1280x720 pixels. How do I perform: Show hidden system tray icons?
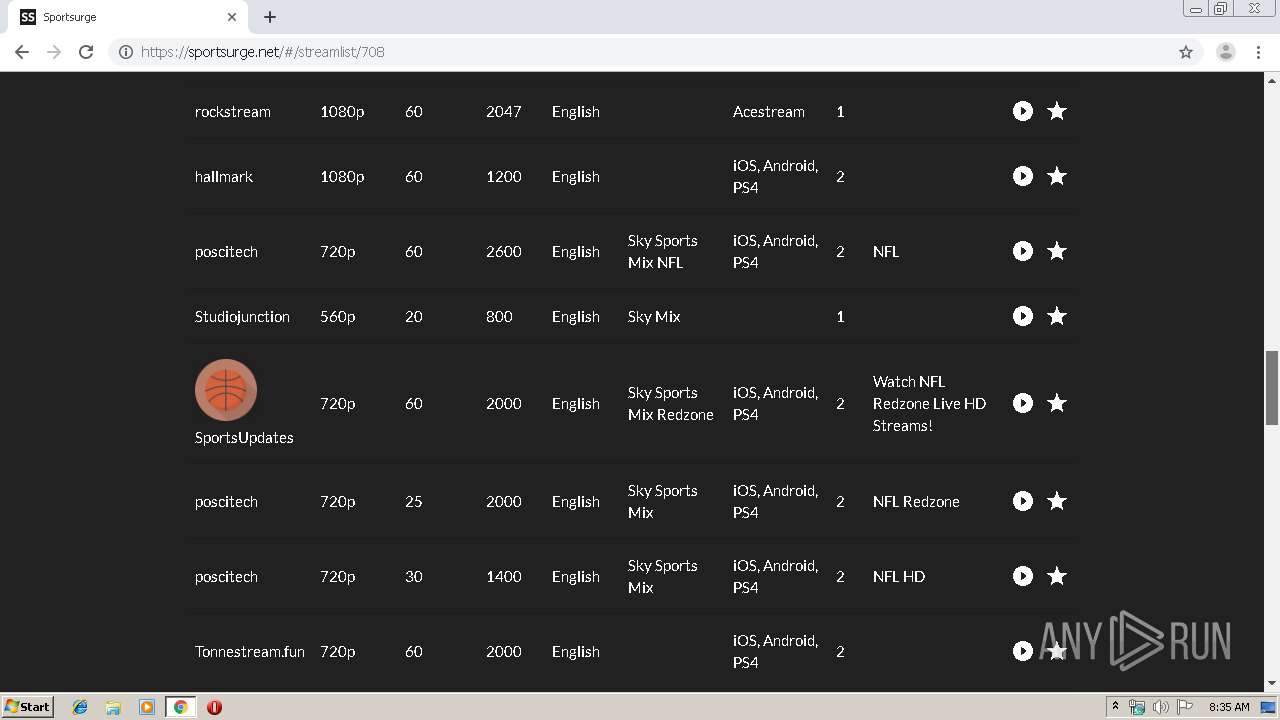click(x=1115, y=706)
